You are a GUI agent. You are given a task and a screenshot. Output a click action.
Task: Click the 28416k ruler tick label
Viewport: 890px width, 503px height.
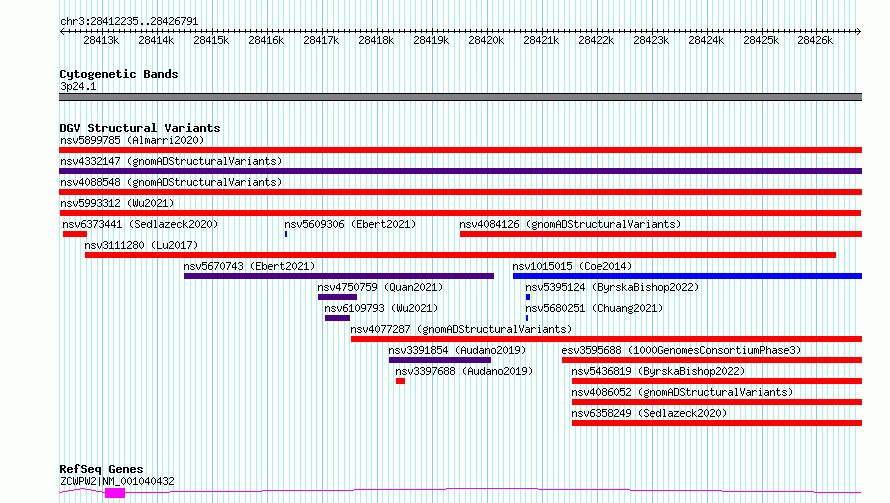[x=266, y=40]
